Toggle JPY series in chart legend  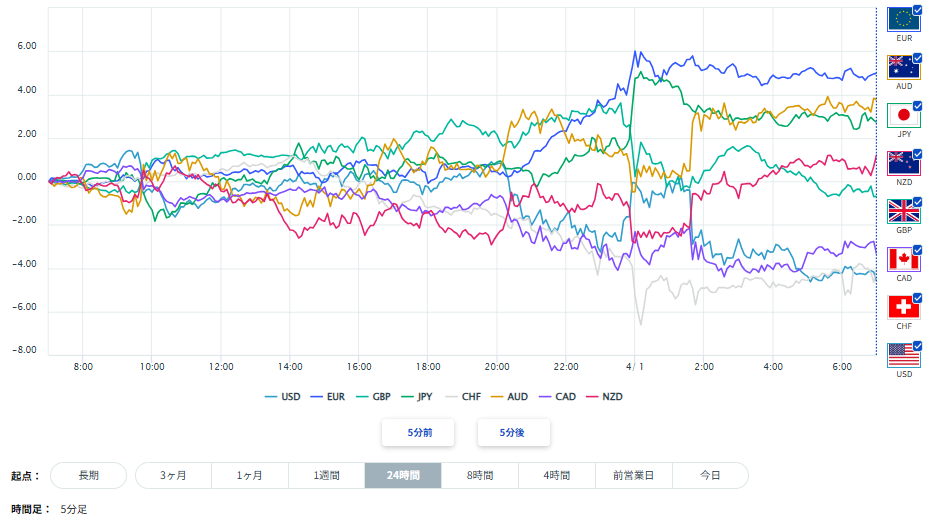pos(417,397)
